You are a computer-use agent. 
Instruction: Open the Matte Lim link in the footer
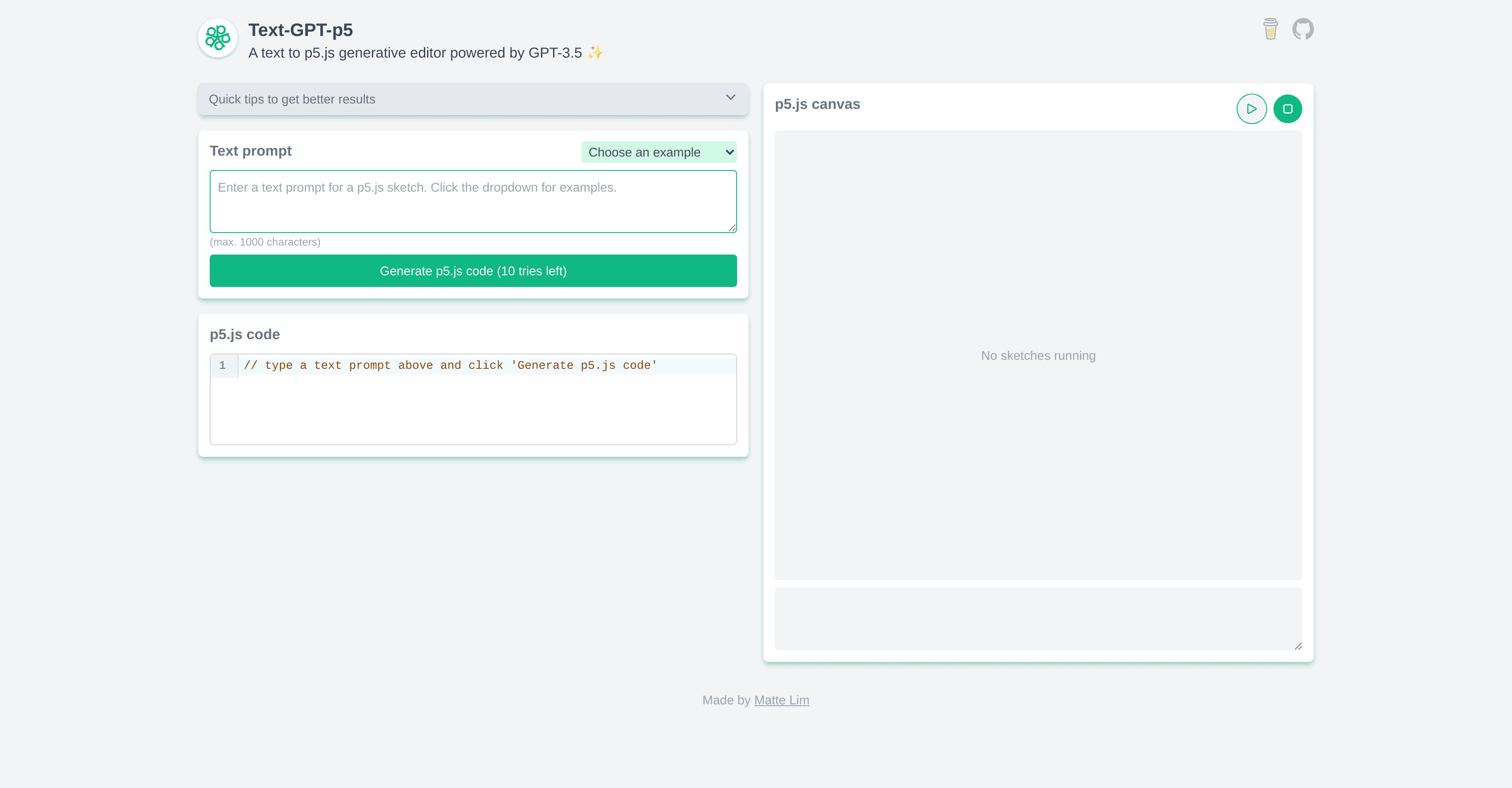tap(781, 700)
